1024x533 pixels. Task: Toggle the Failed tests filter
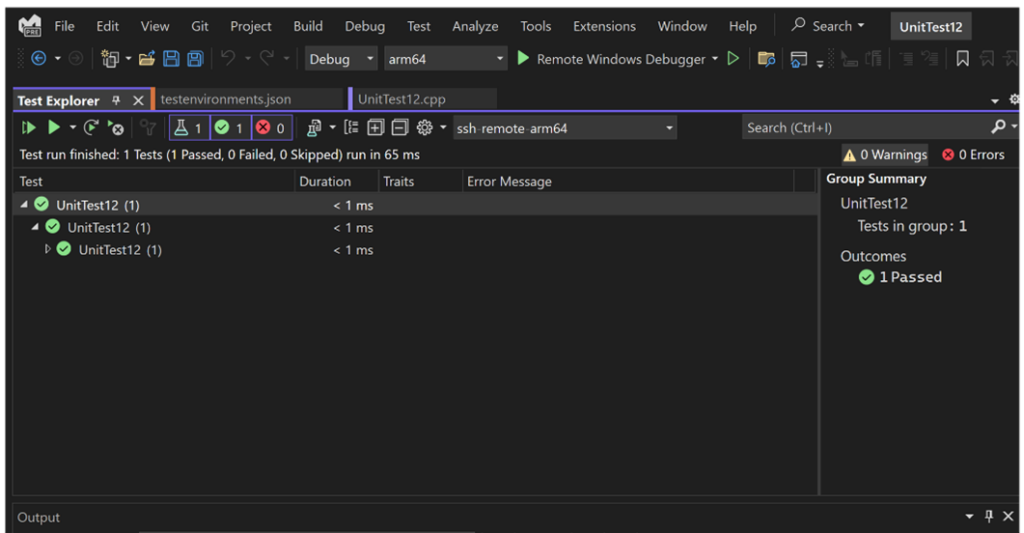click(270, 128)
